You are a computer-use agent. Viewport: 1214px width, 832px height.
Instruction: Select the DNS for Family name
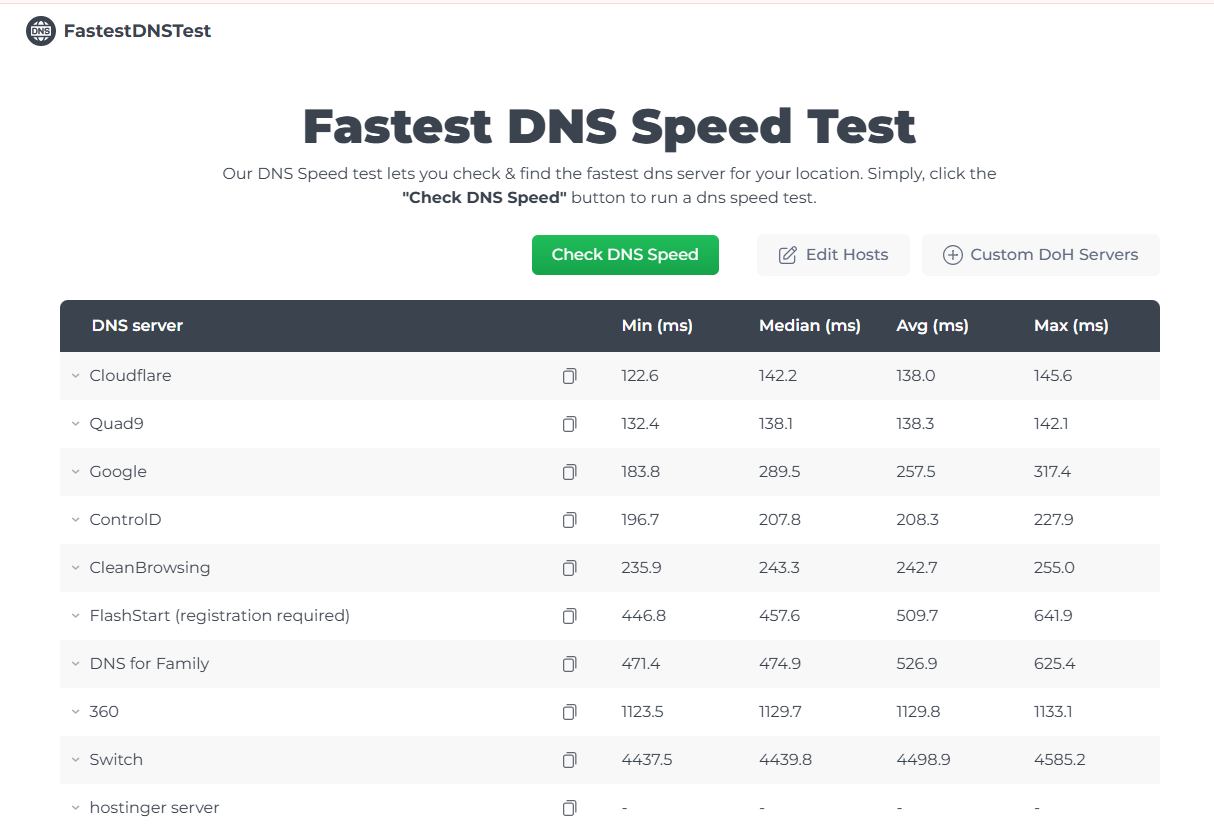click(149, 664)
